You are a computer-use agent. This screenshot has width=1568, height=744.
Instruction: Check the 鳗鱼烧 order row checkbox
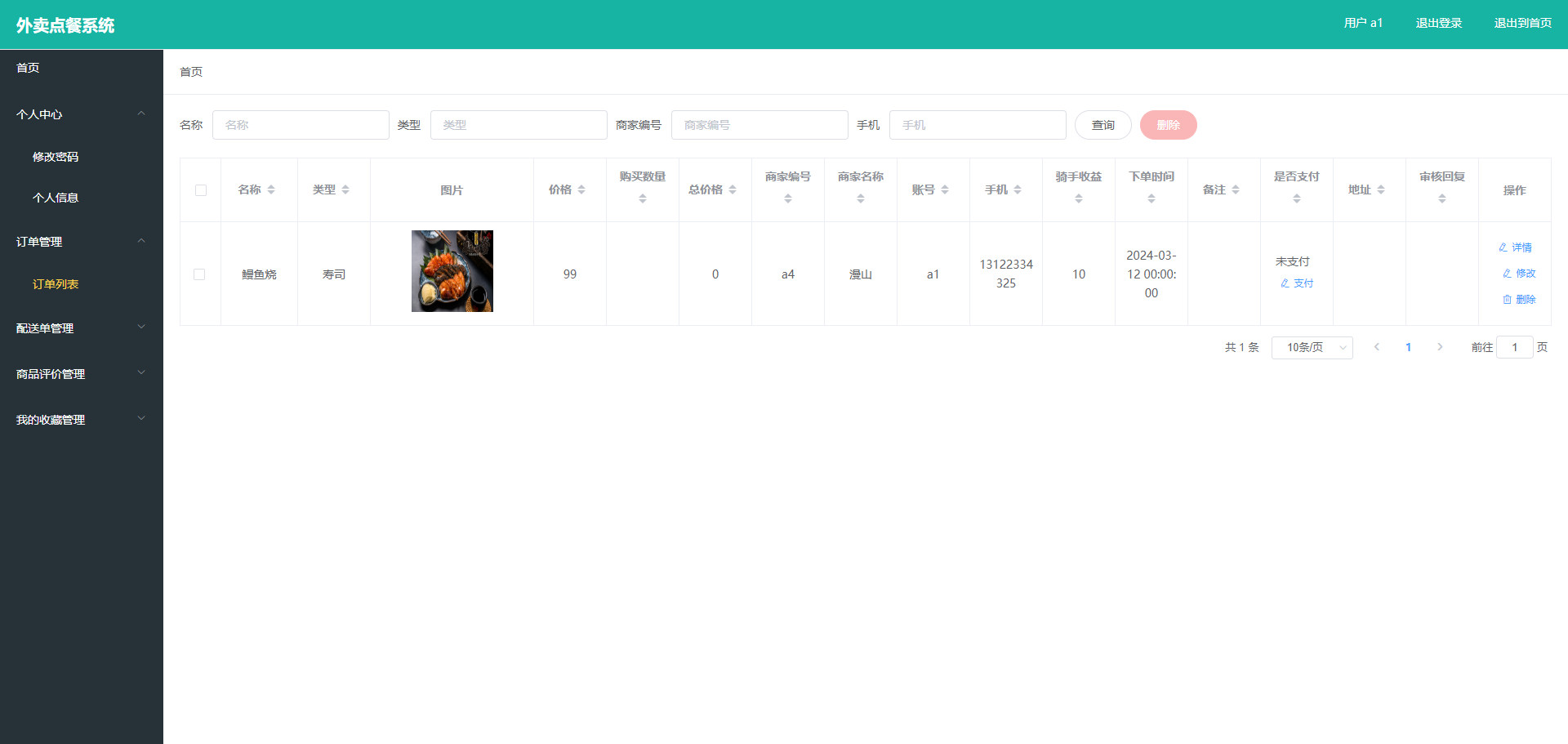click(x=199, y=274)
